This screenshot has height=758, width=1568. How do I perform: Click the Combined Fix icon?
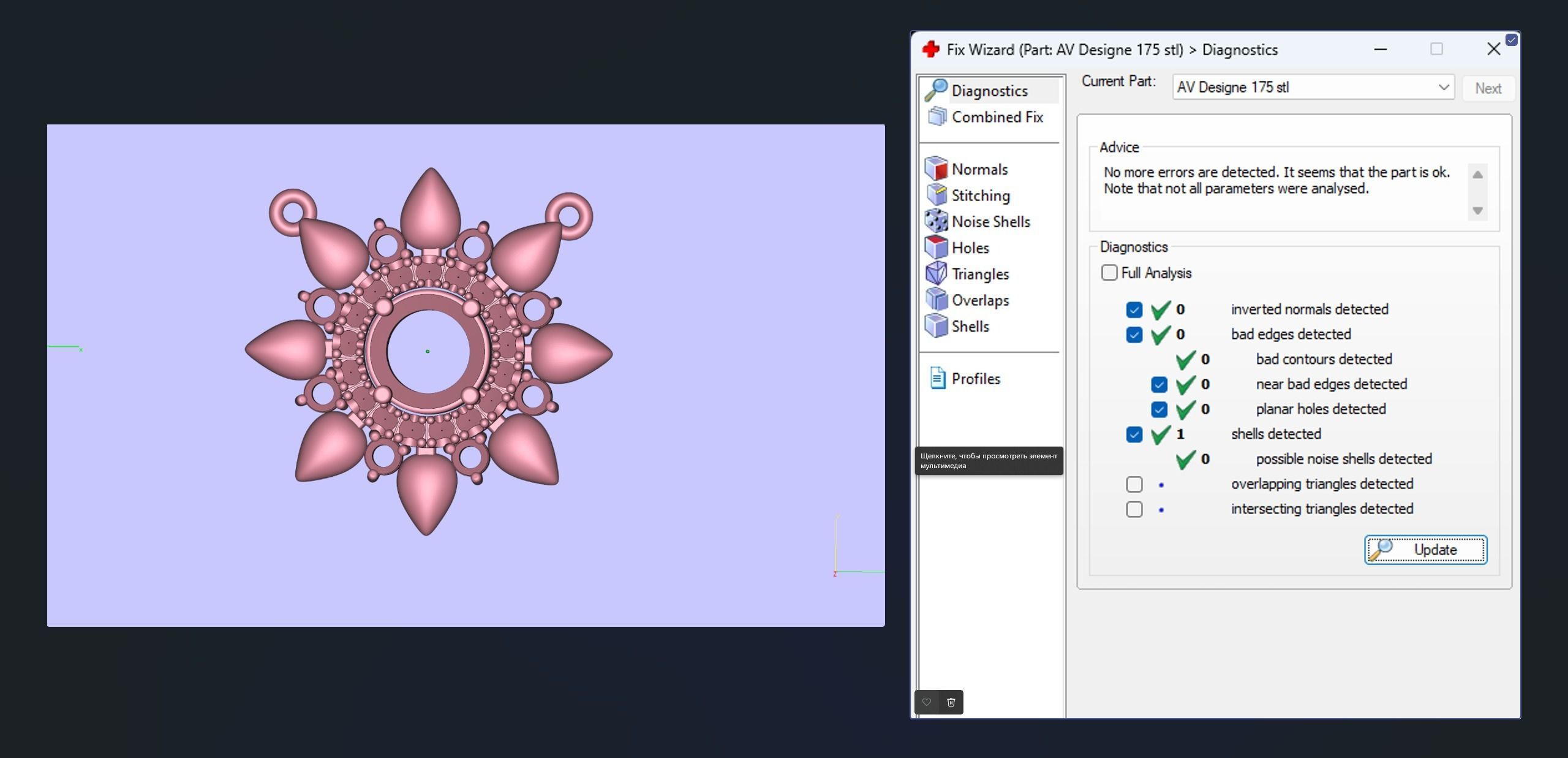936,116
